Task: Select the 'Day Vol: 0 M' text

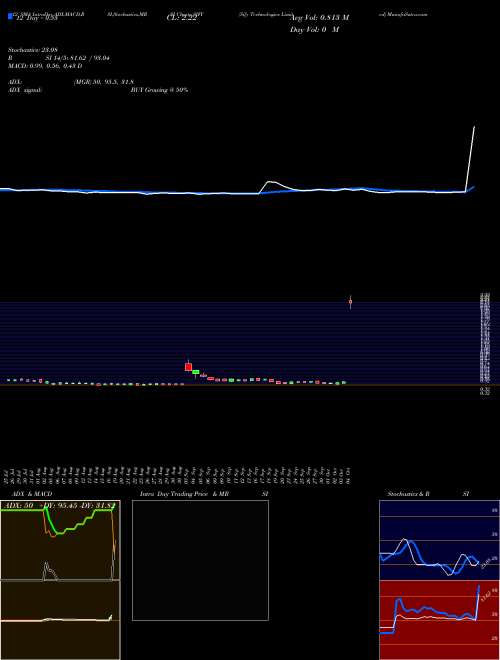Action: coord(314,30)
